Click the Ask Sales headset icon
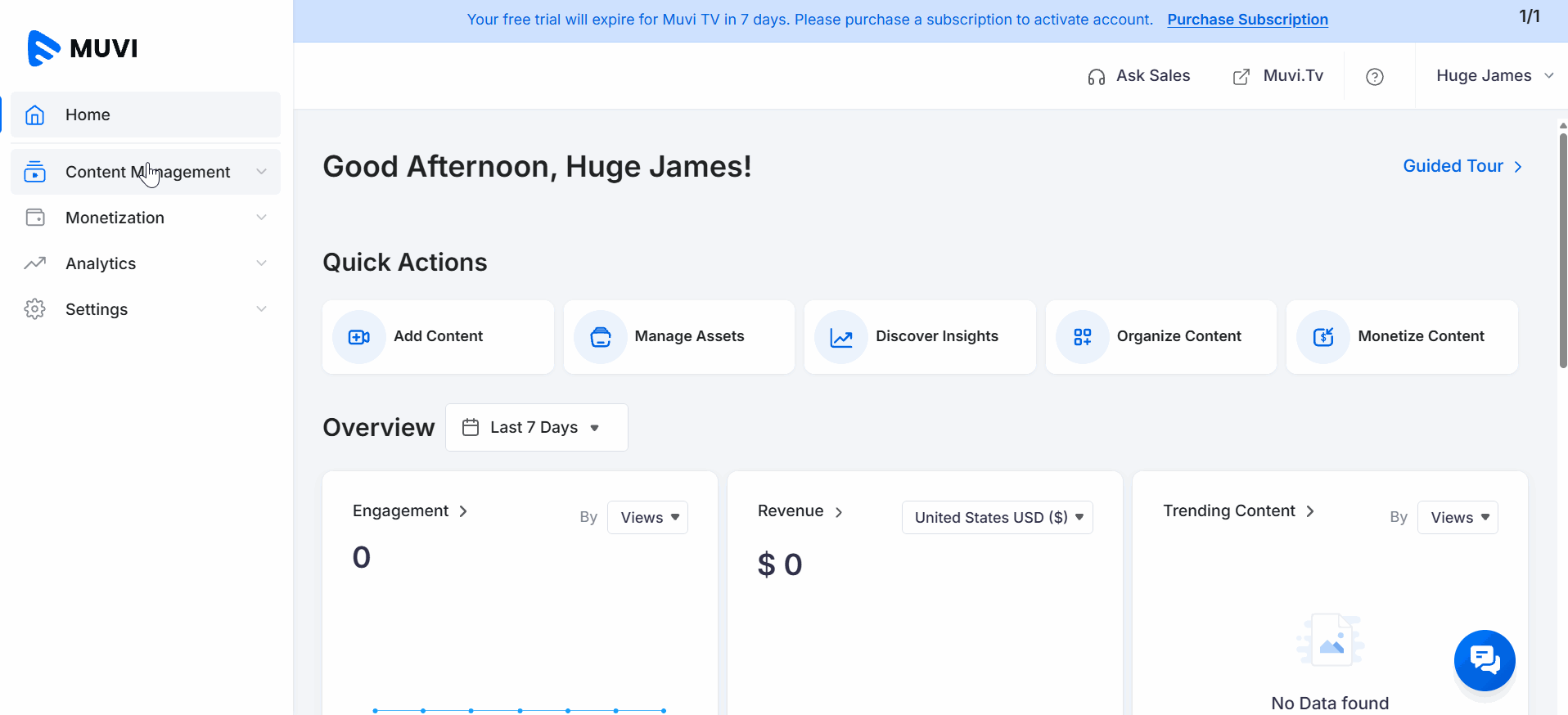Viewport: 1568px width, 715px height. point(1096,77)
